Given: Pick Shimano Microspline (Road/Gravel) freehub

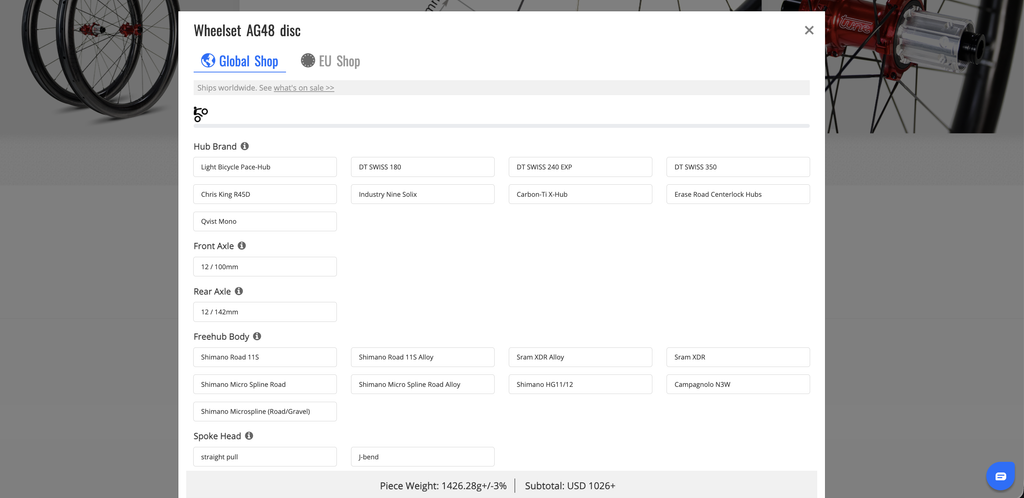Looking at the screenshot, I should (x=265, y=411).
